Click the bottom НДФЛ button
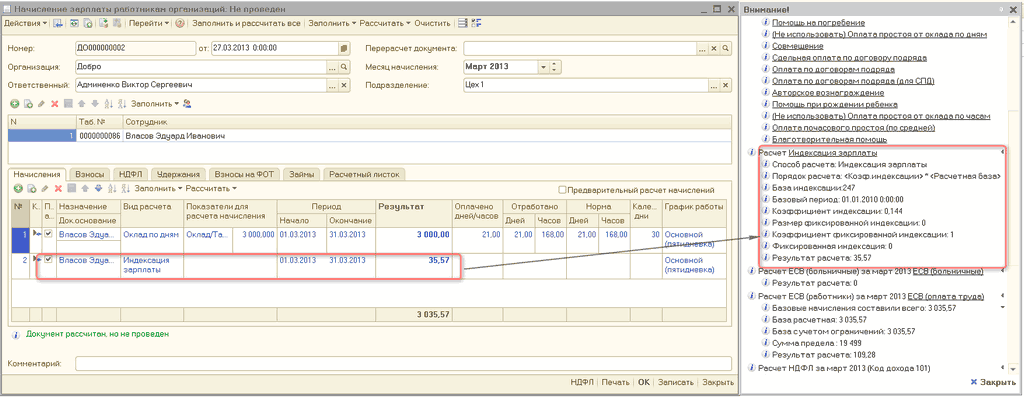Image resolution: width=1024 pixels, height=398 pixels. 581,383
